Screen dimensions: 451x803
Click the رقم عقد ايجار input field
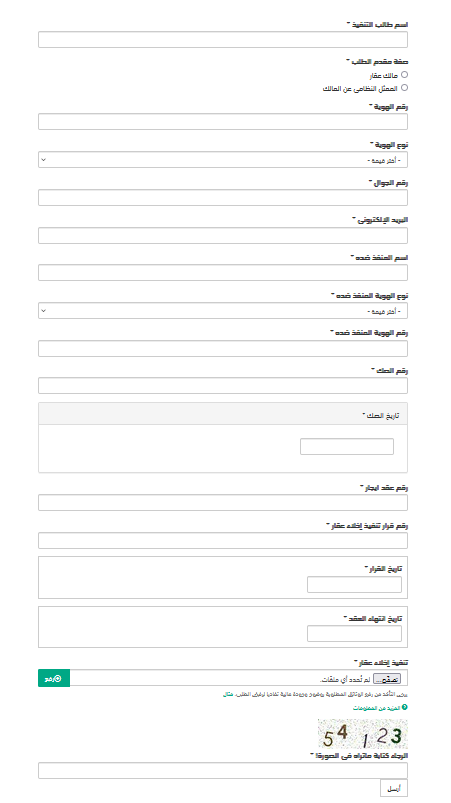[223, 502]
